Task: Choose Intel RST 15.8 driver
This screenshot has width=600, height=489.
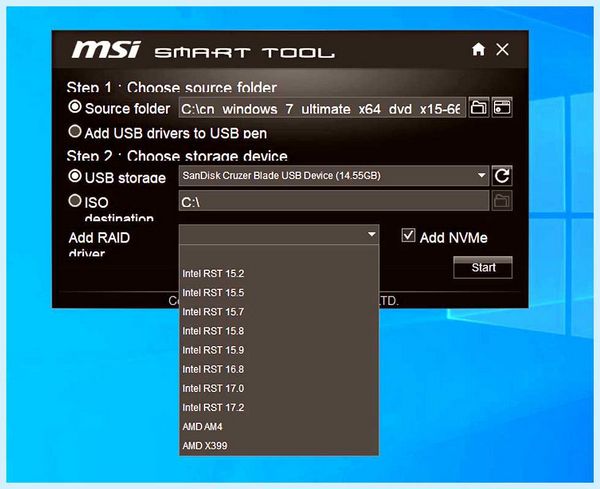Action: tap(279, 331)
